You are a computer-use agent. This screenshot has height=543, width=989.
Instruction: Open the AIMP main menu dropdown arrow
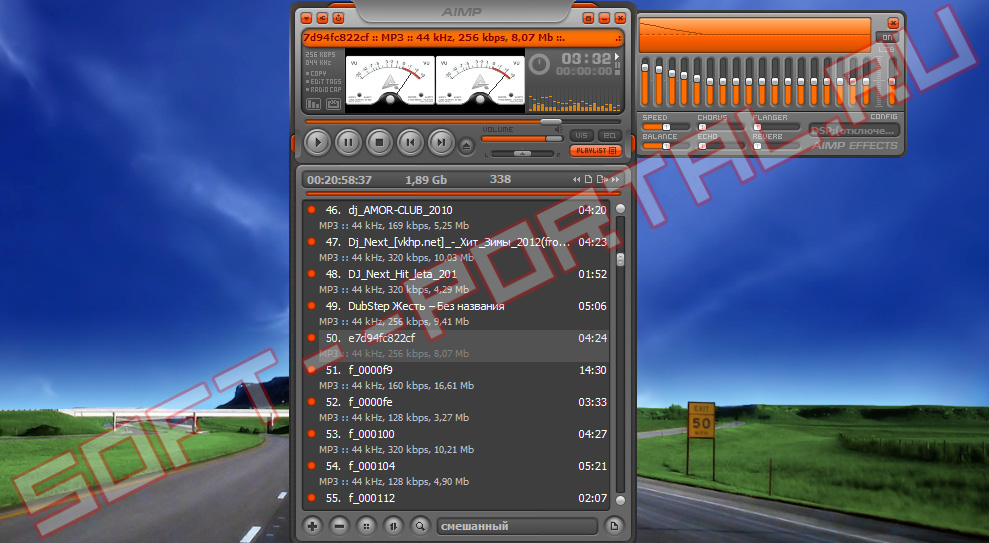307,18
